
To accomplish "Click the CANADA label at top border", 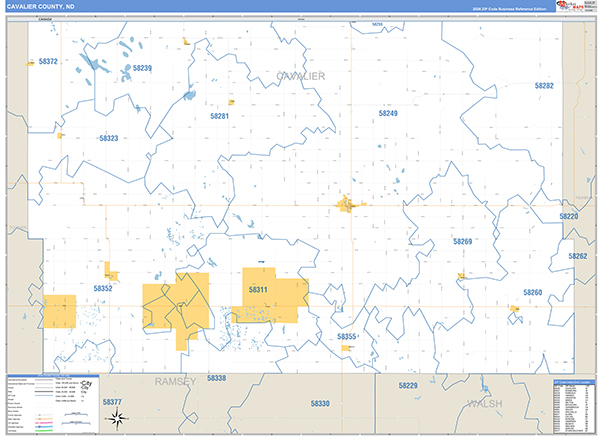I will point(45,19).
